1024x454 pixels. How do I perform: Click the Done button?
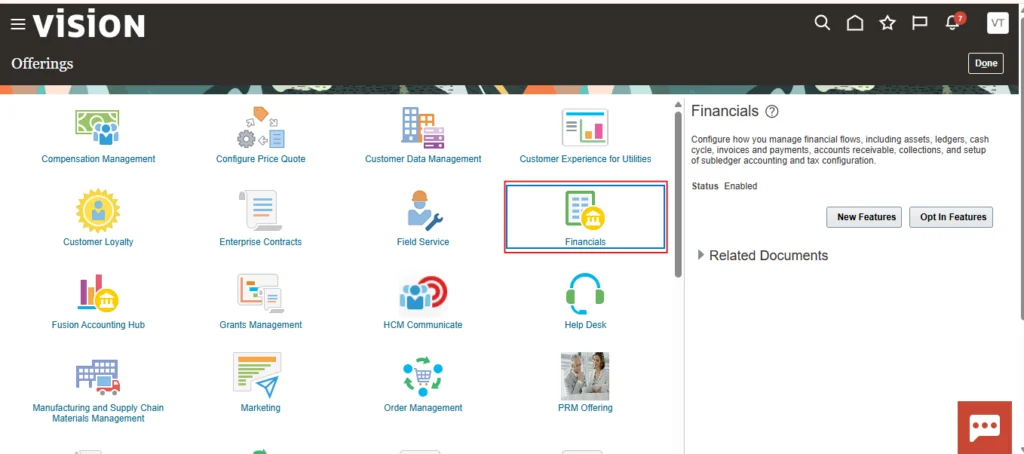click(x=985, y=63)
